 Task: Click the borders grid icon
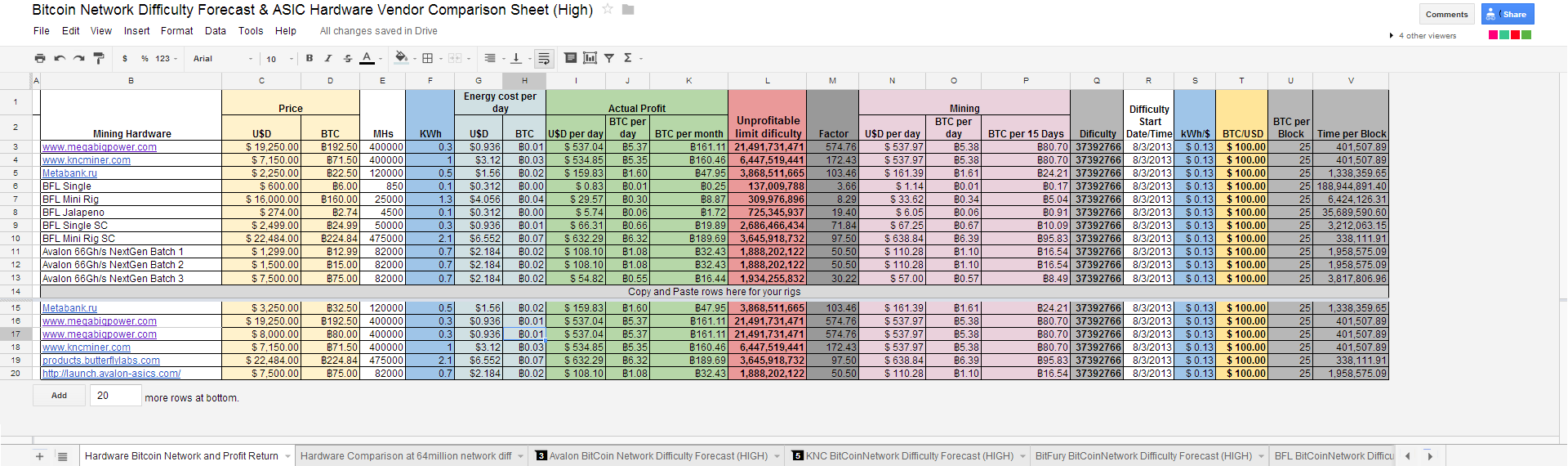[427, 58]
